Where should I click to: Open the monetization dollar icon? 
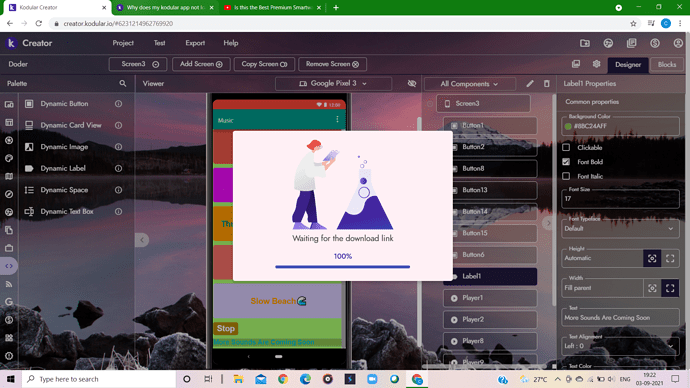(655, 43)
